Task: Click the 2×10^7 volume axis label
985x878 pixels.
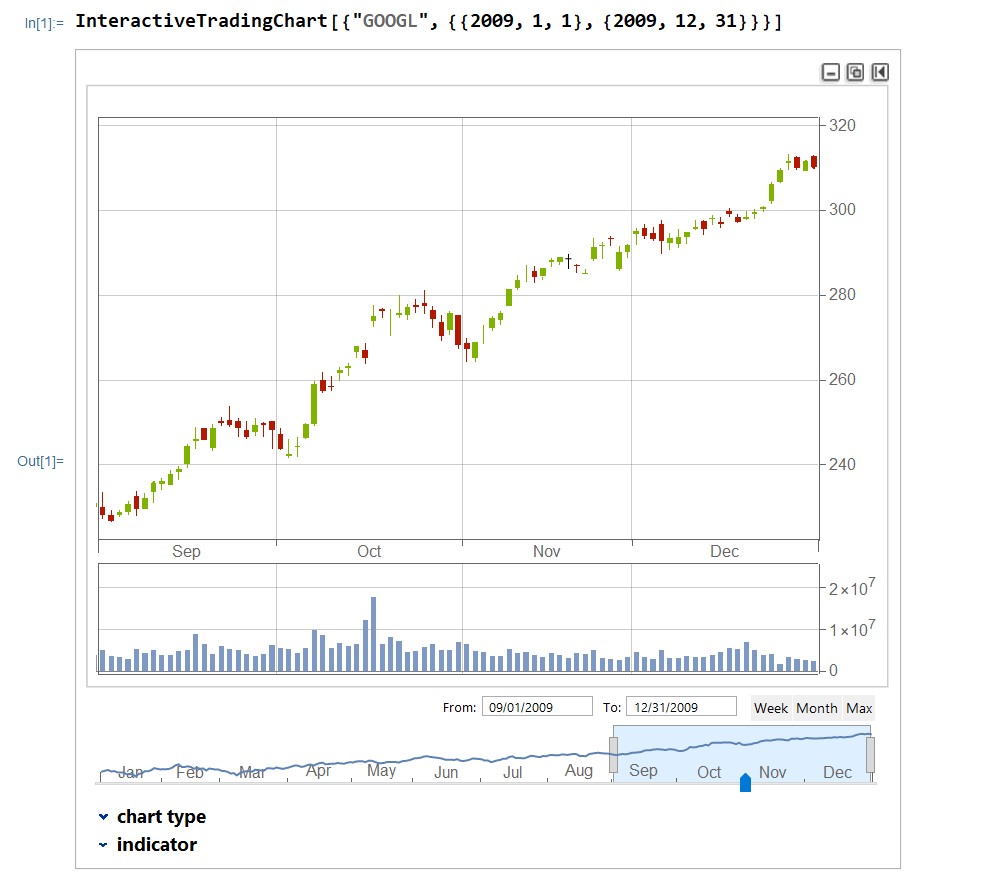Action: click(x=852, y=588)
